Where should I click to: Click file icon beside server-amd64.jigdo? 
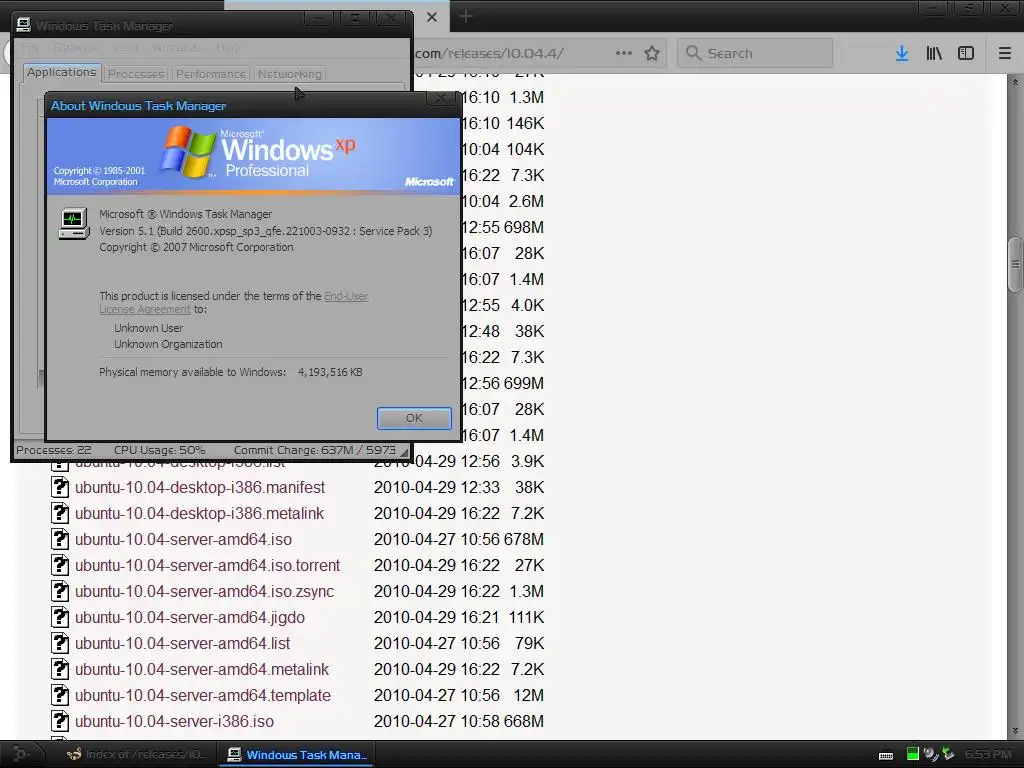(x=59, y=617)
